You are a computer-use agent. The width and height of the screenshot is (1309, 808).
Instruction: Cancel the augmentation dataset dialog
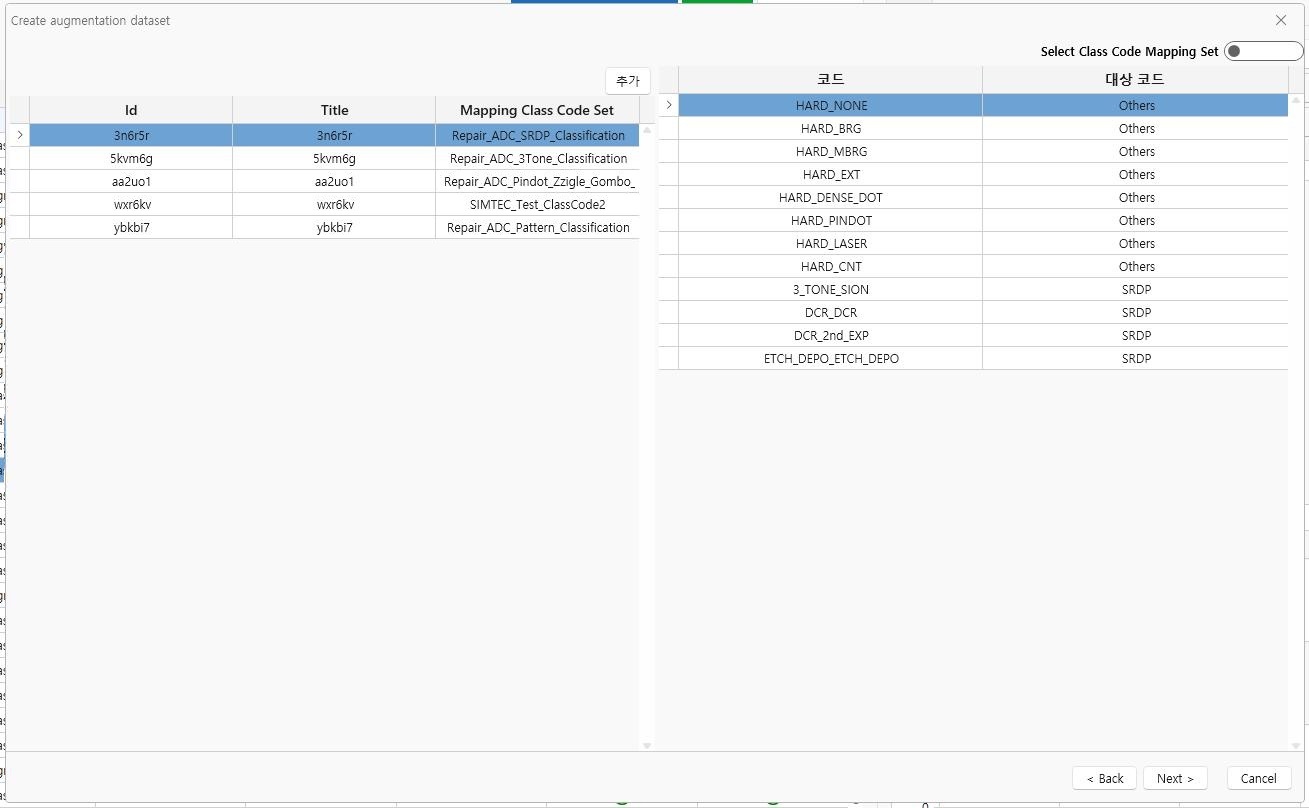pyautogui.click(x=1257, y=778)
